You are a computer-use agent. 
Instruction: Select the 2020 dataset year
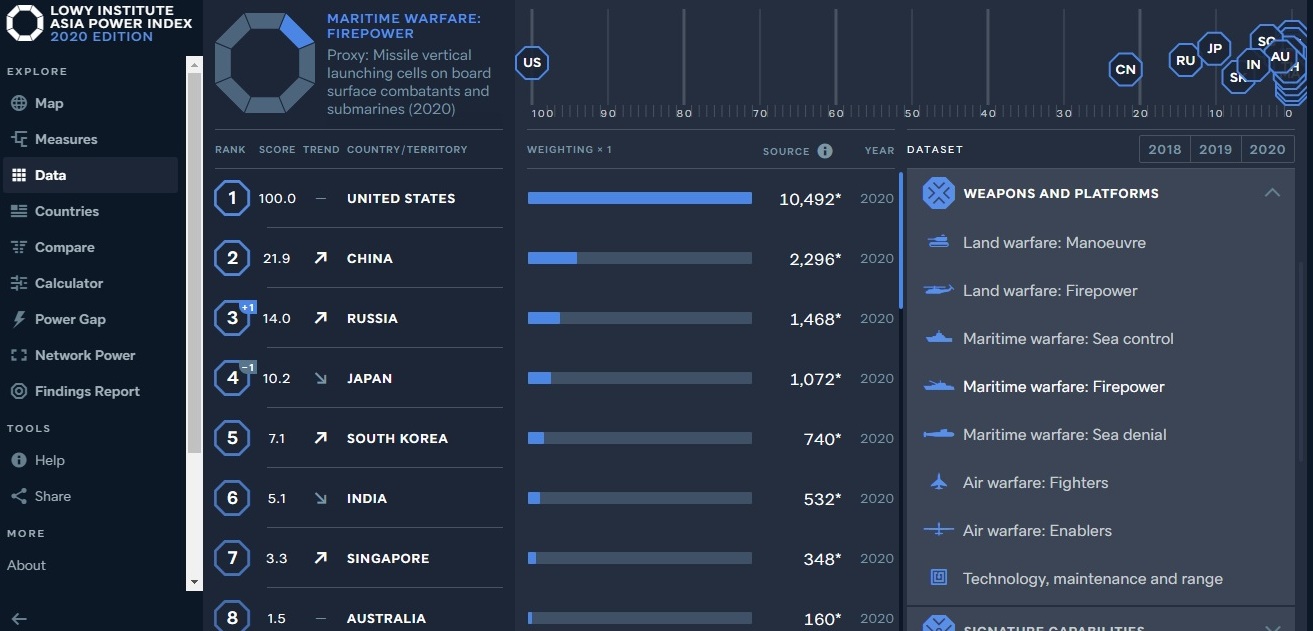point(1267,149)
